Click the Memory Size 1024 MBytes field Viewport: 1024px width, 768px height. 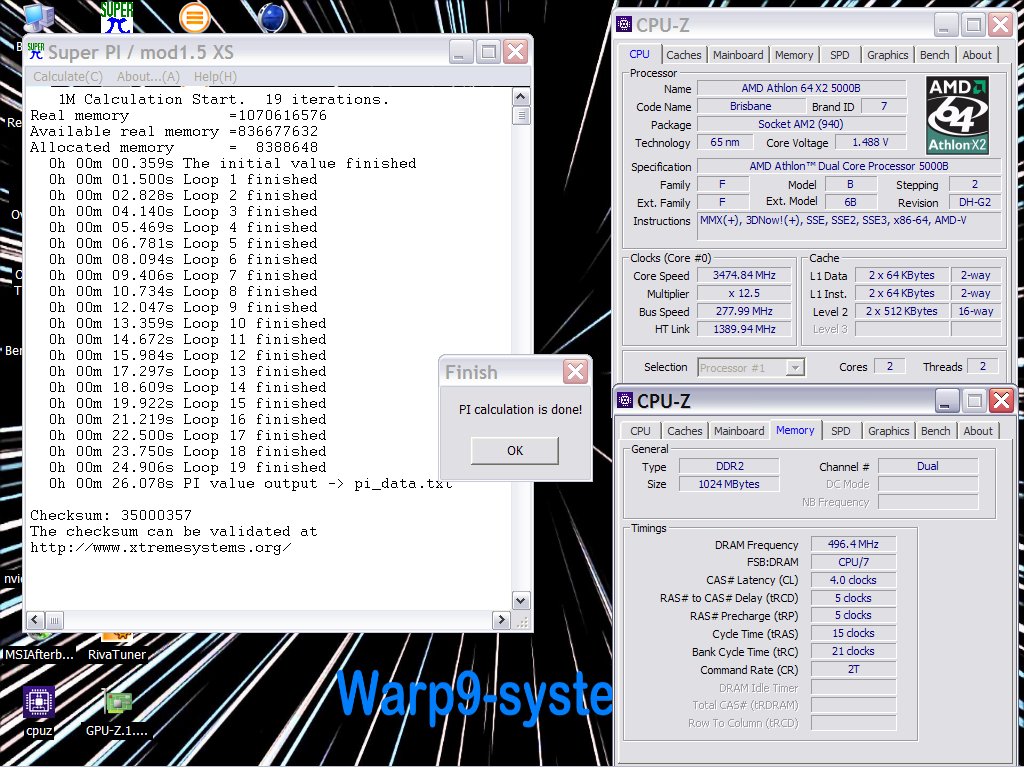point(729,484)
